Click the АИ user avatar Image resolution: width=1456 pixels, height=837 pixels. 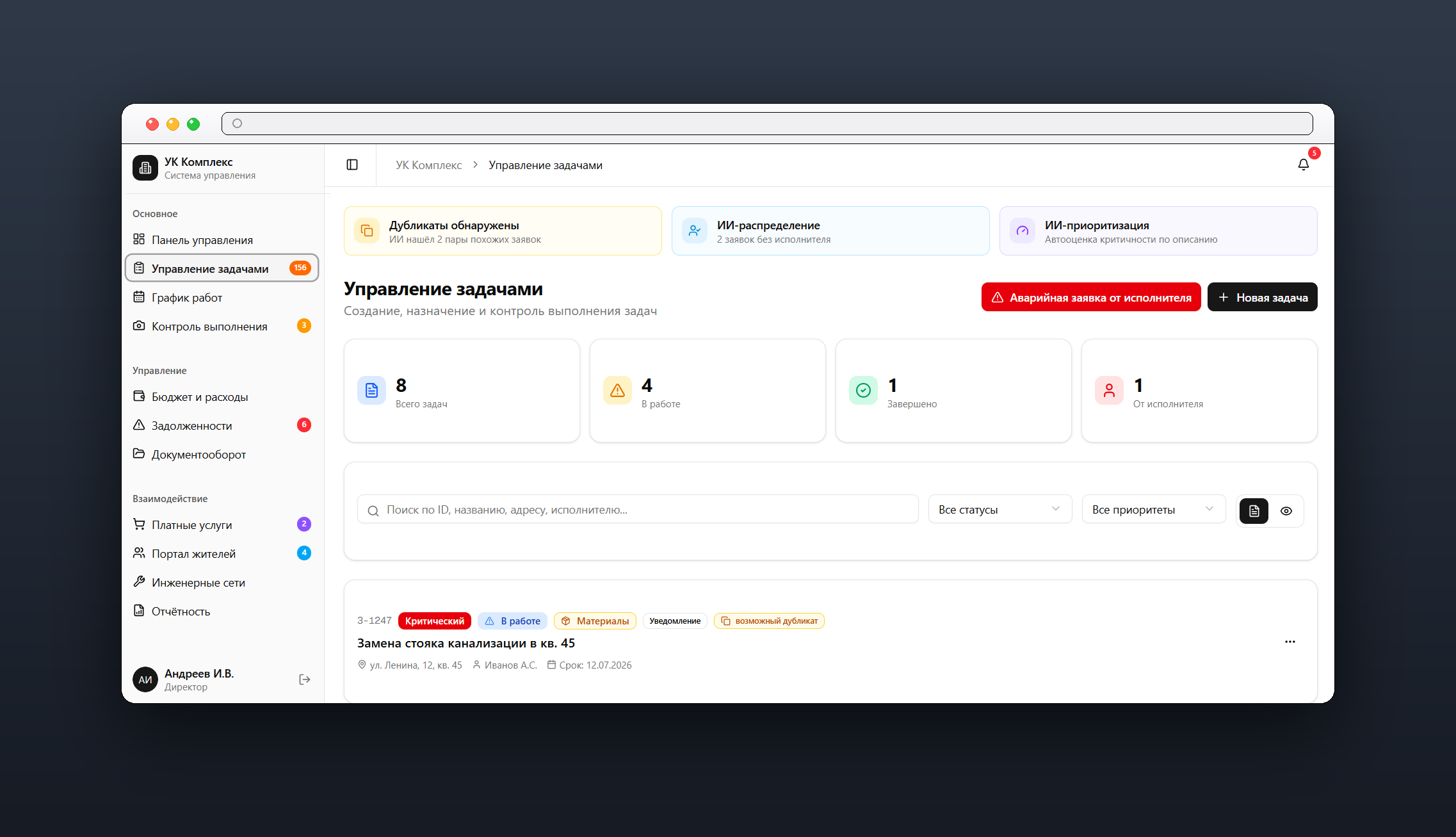pyautogui.click(x=145, y=679)
